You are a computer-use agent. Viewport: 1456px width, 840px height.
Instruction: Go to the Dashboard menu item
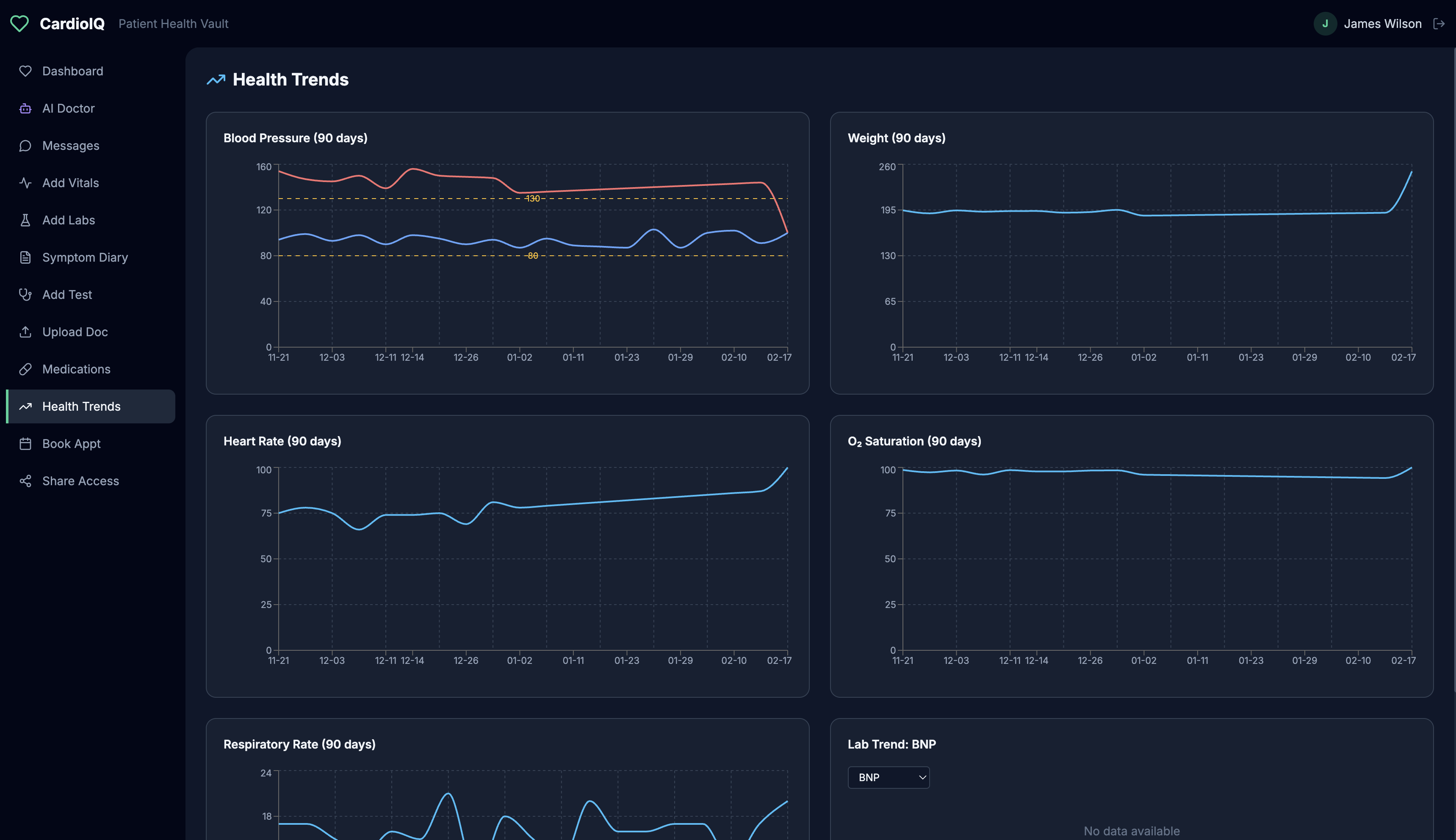click(x=73, y=72)
